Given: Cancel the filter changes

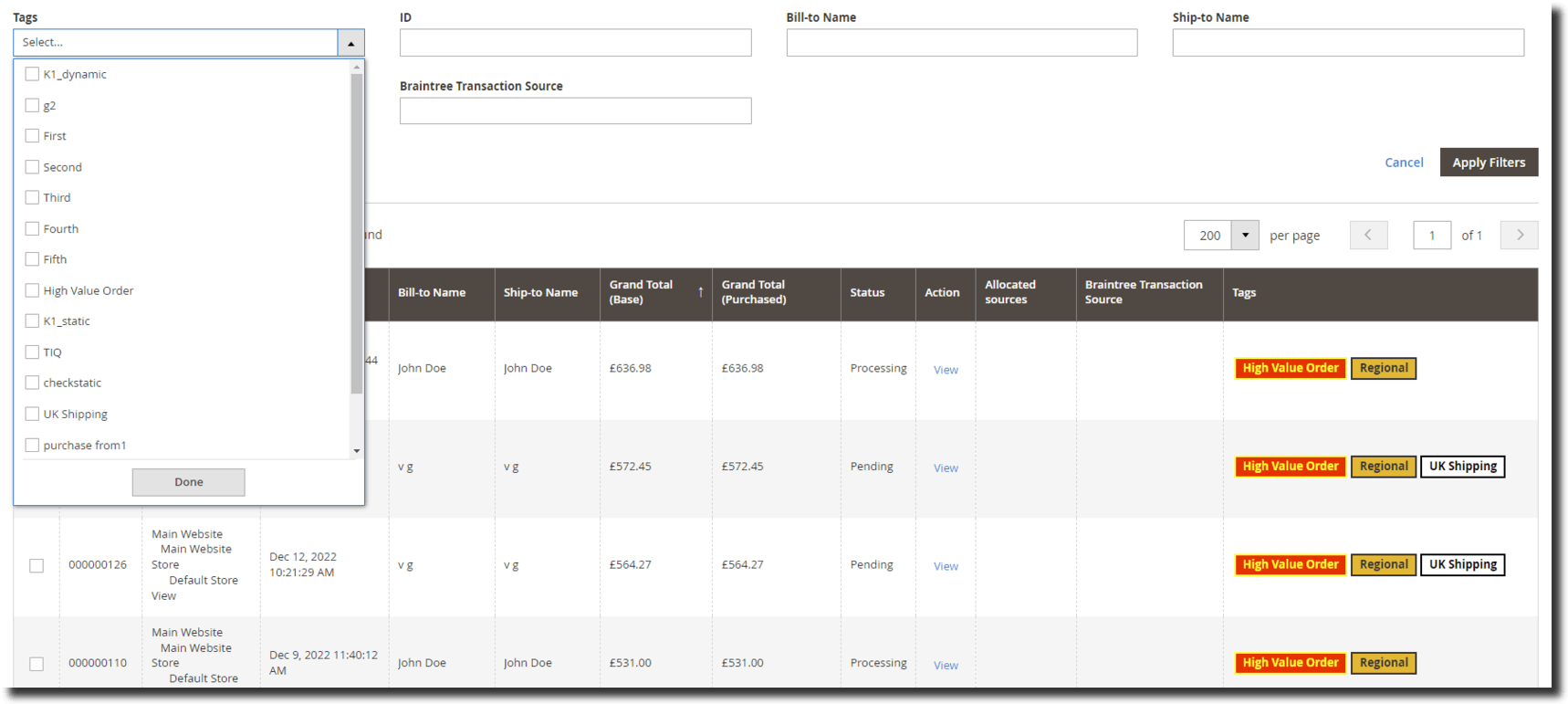Looking at the screenshot, I should click(x=1403, y=163).
